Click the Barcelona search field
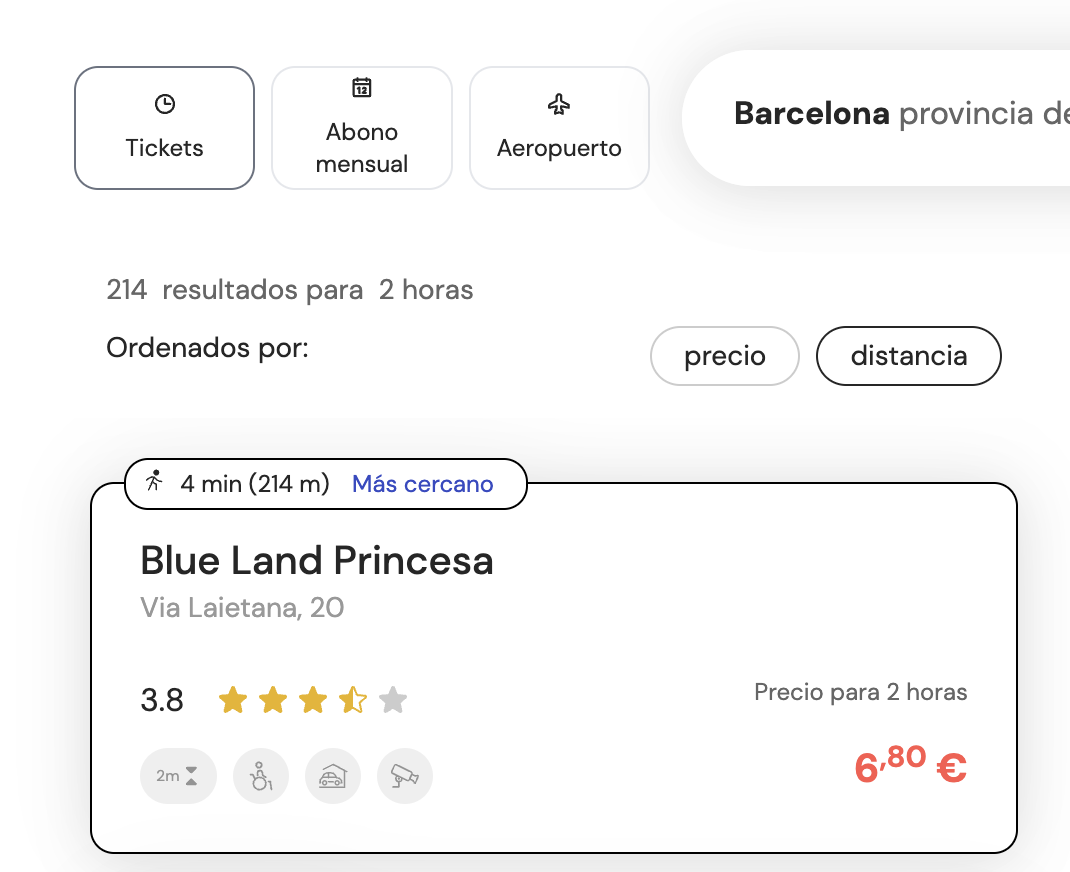Image resolution: width=1070 pixels, height=872 pixels. (x=880, y=114)
